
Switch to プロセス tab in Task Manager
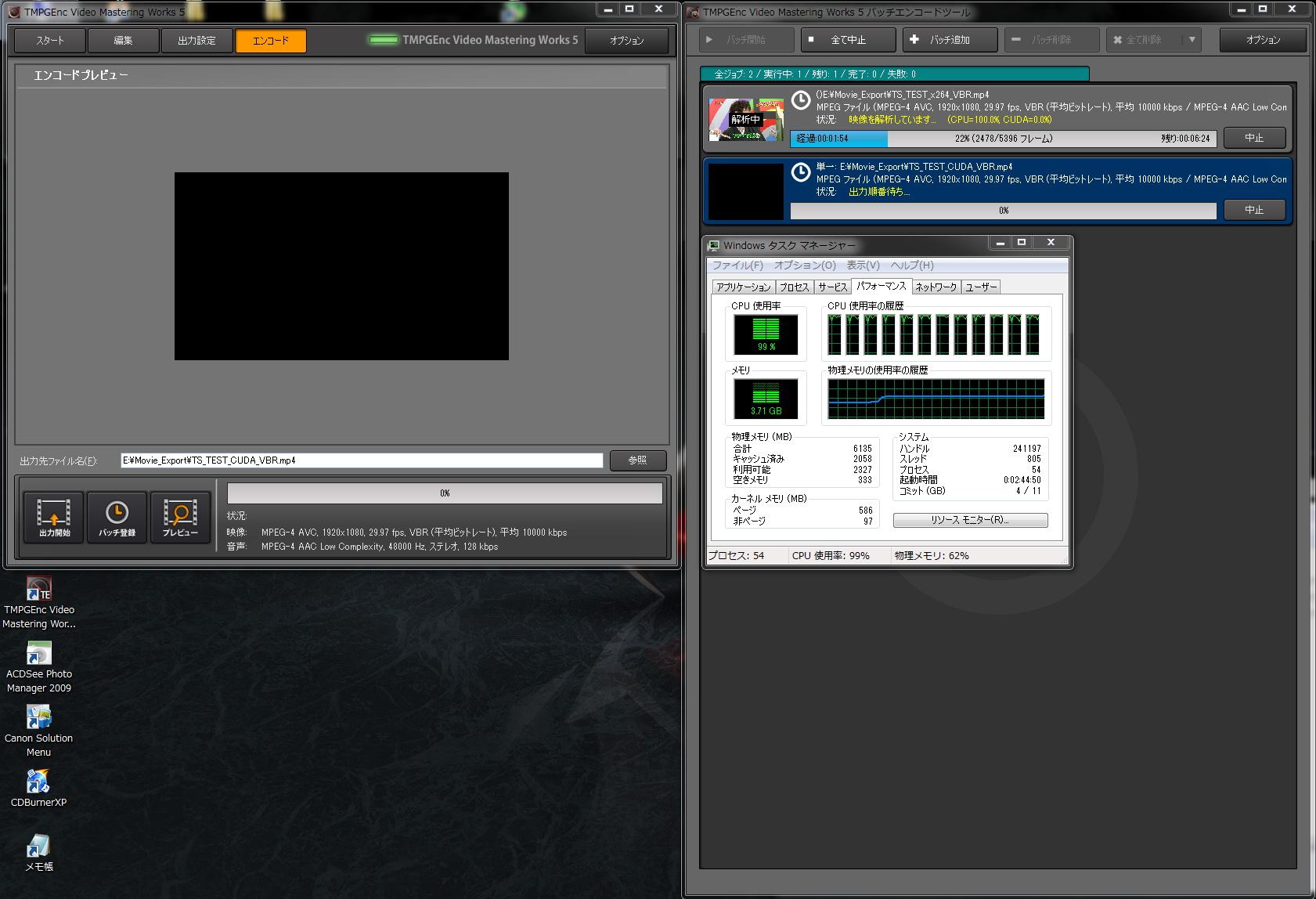tap(794, 287)
